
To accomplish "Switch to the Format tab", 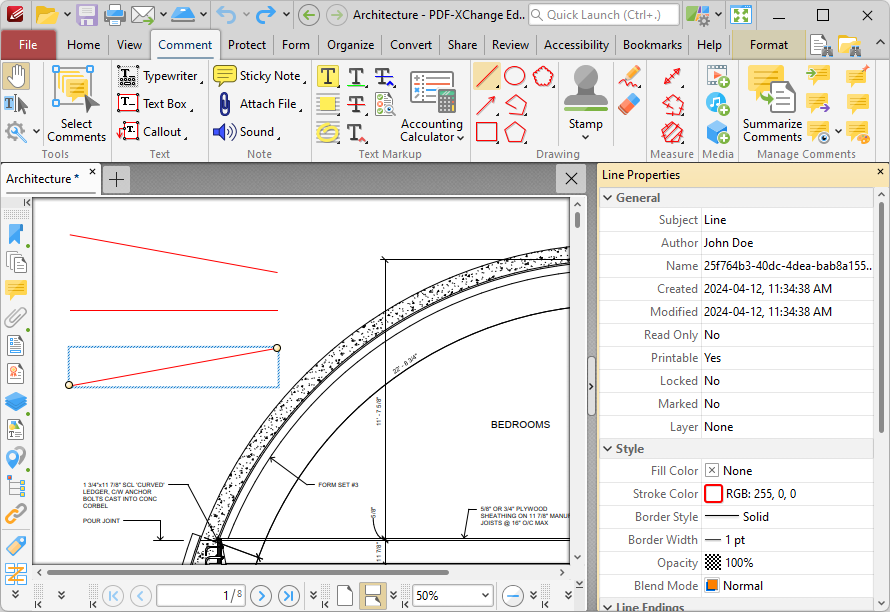I will coord(769,45).
